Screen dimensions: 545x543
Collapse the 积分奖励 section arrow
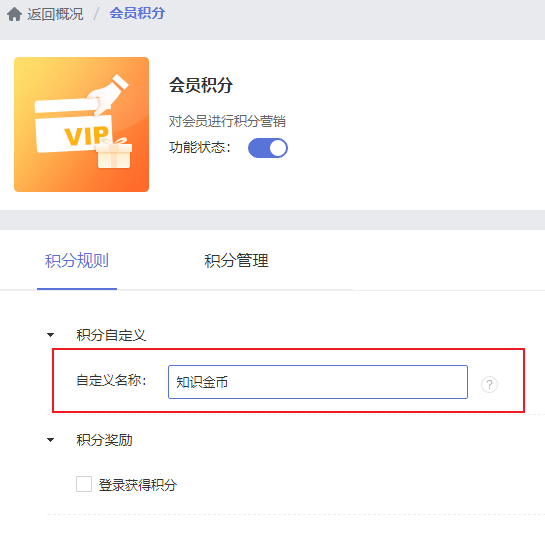pos(50,440)
